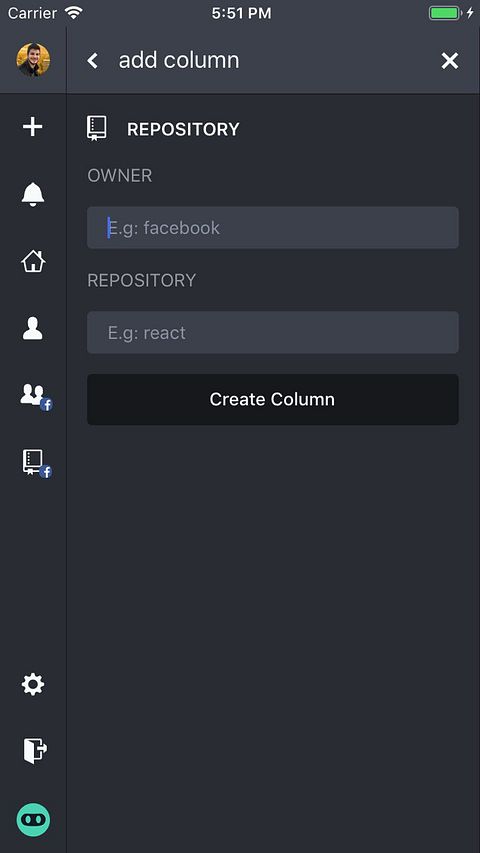The image size is (480, 853).
Task: Tap the green robot face icon
Action: pyautogui.click(x=33, y=819)
